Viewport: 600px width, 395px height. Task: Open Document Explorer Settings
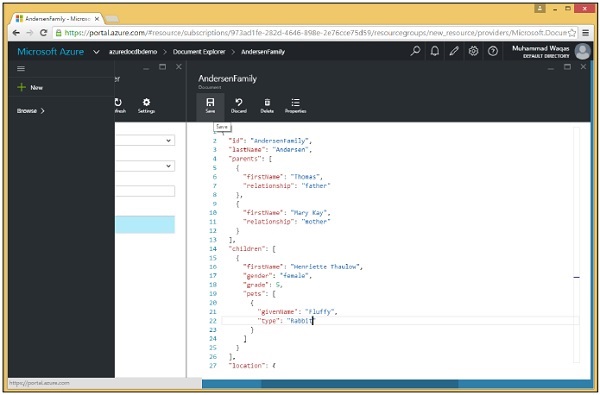(146, 106)
